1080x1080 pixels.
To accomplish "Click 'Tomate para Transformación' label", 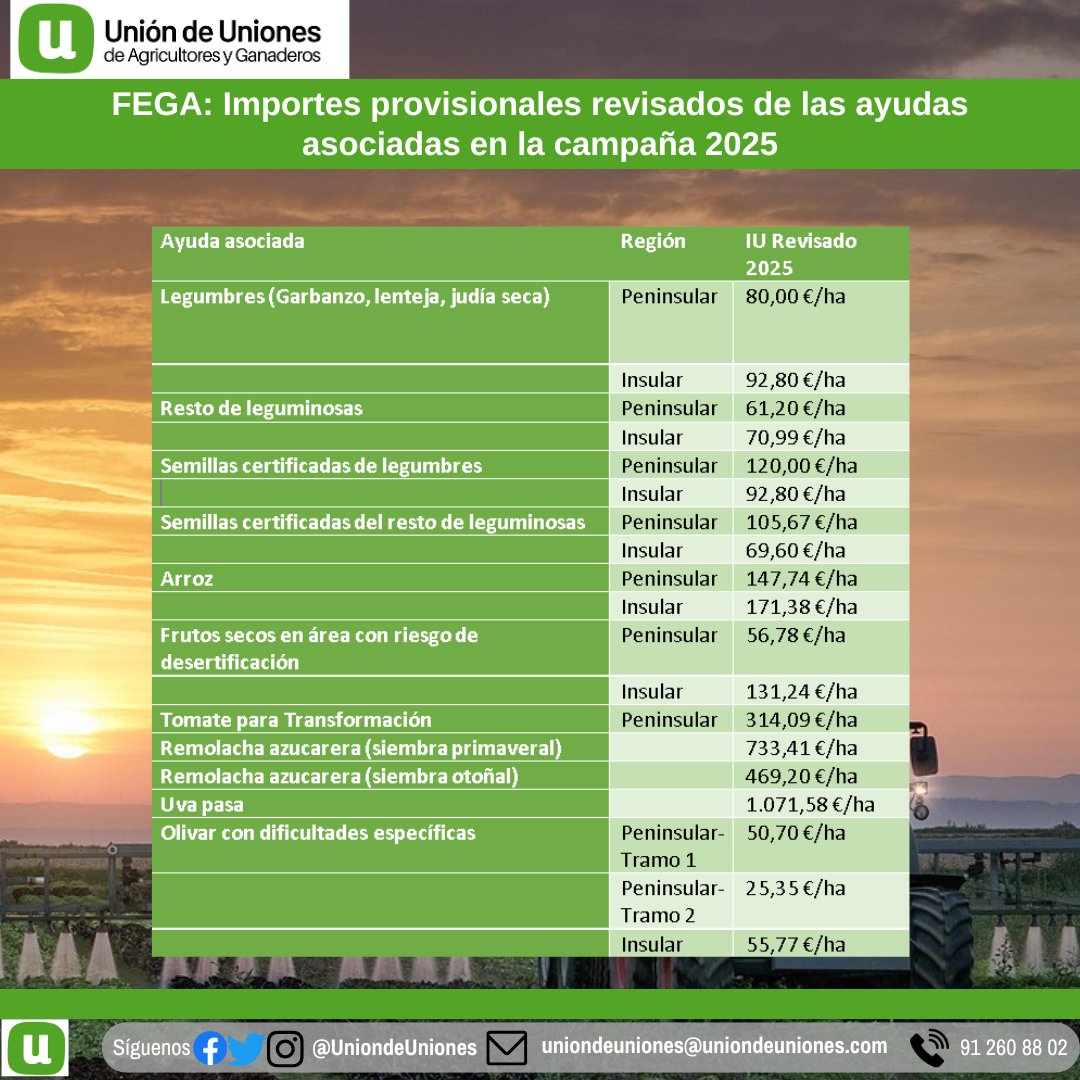I will (x=295, y=720).
